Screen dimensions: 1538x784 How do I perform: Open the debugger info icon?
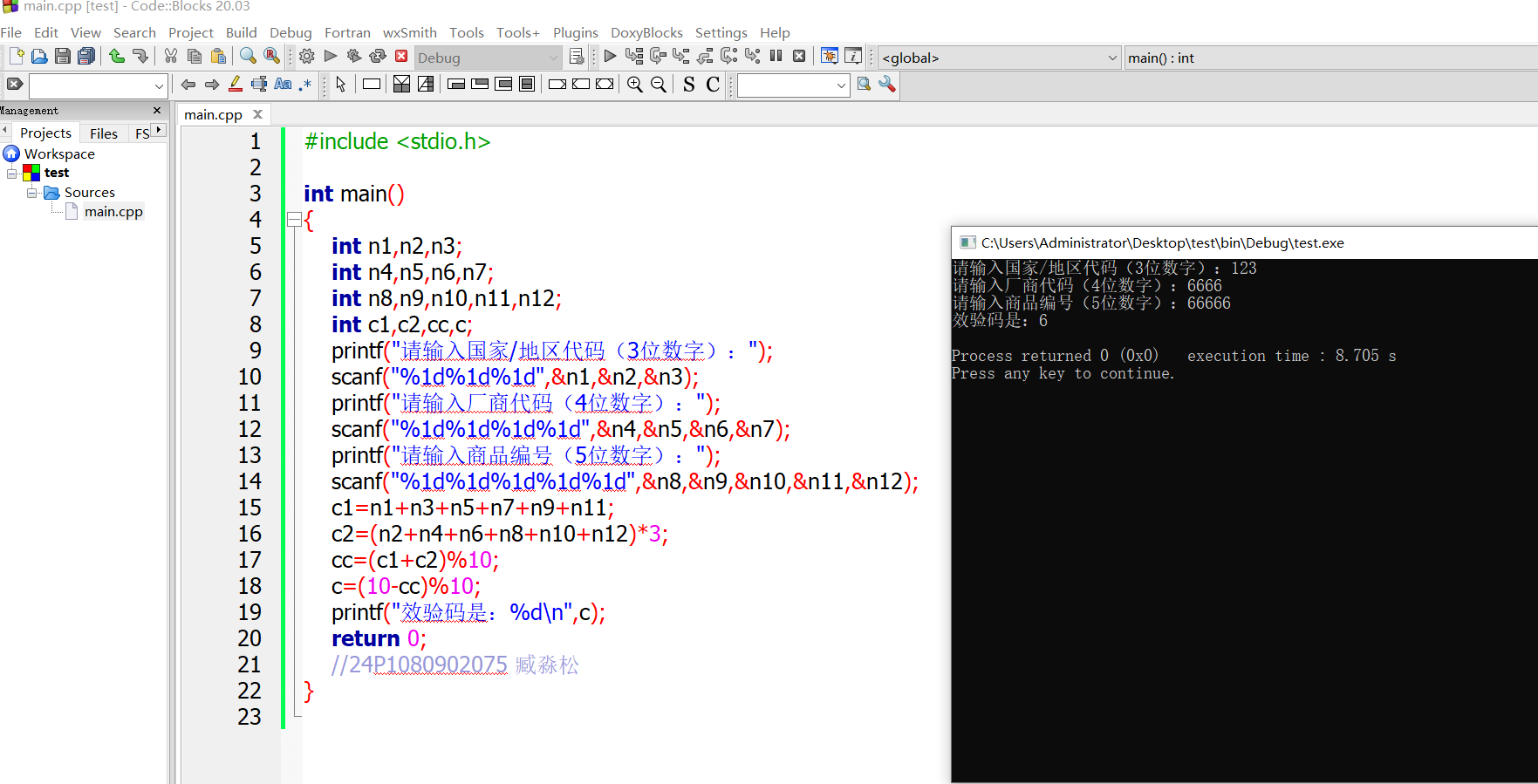pyautogui.click(x=853, y=57)
